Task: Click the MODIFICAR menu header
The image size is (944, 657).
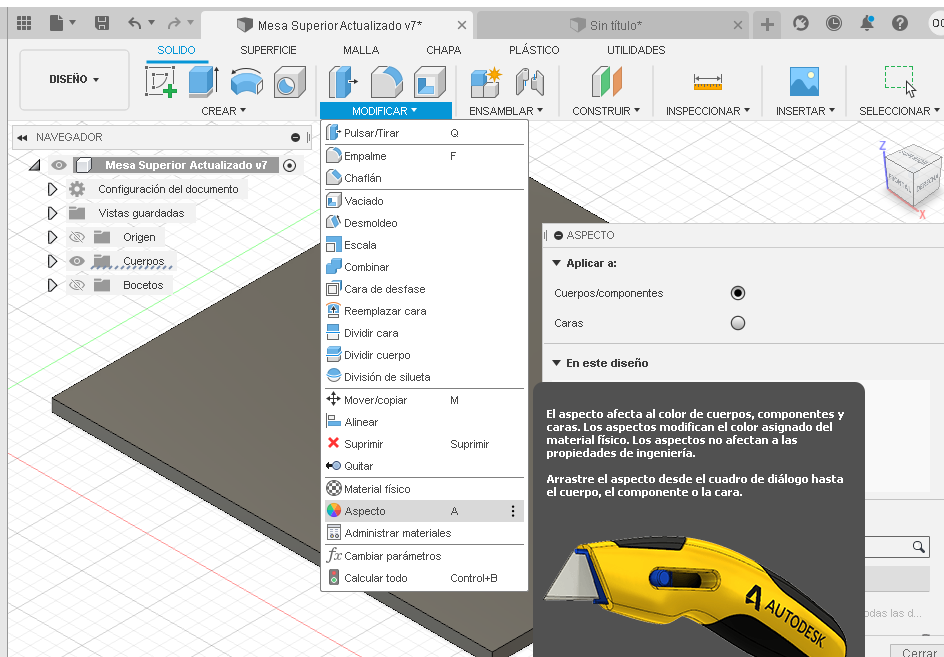Action: [385, 111]
